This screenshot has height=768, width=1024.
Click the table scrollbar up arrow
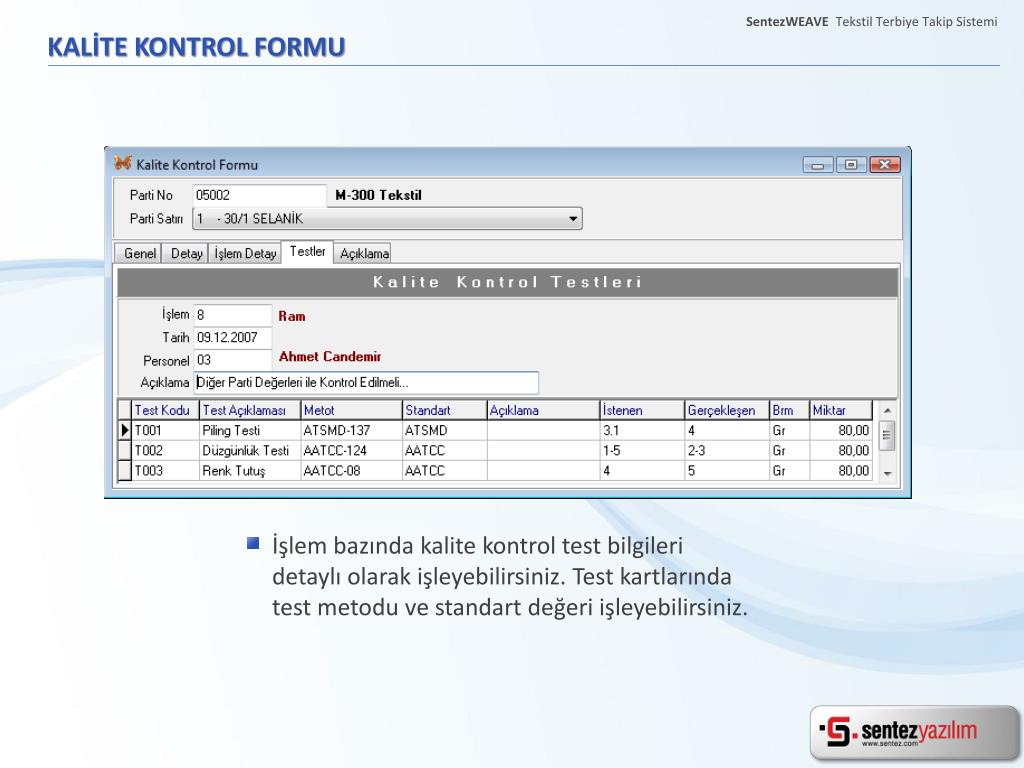(887, 411)
